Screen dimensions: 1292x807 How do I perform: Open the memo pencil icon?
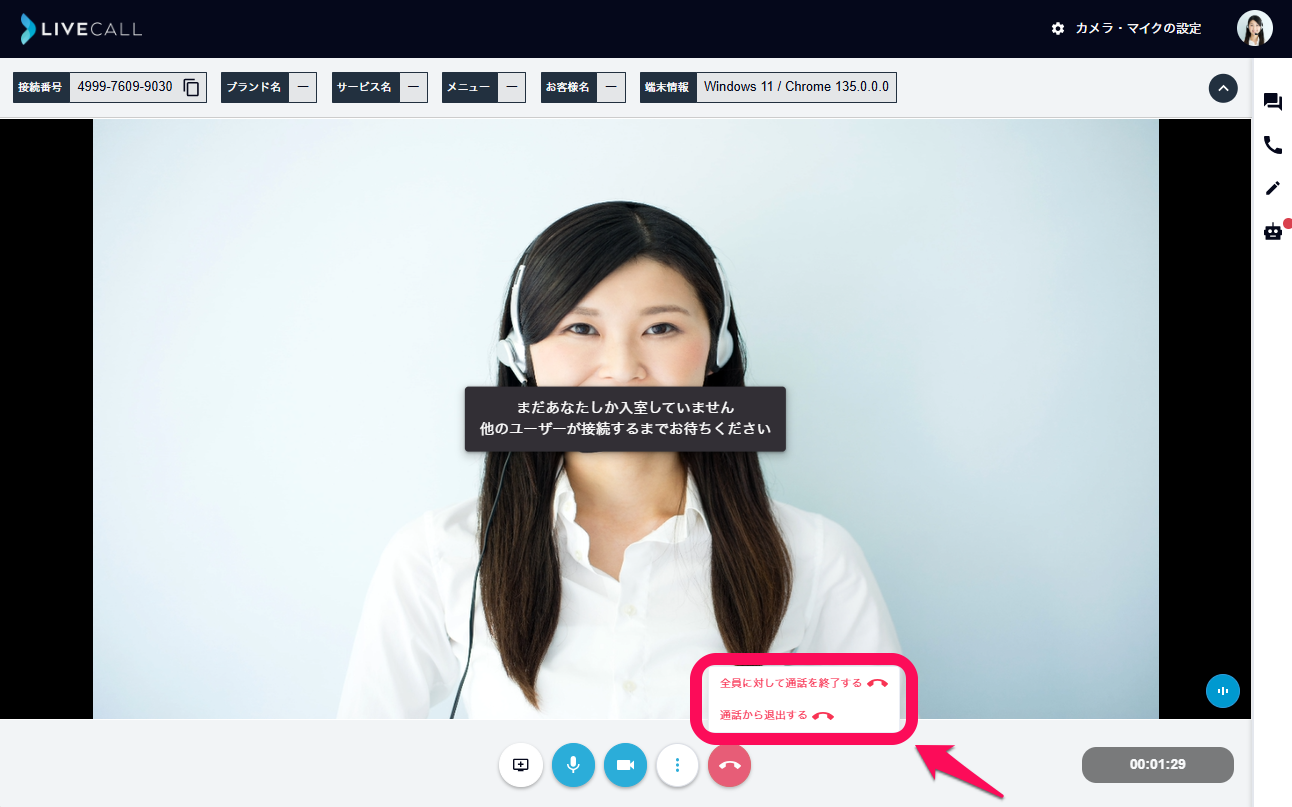1272,188
